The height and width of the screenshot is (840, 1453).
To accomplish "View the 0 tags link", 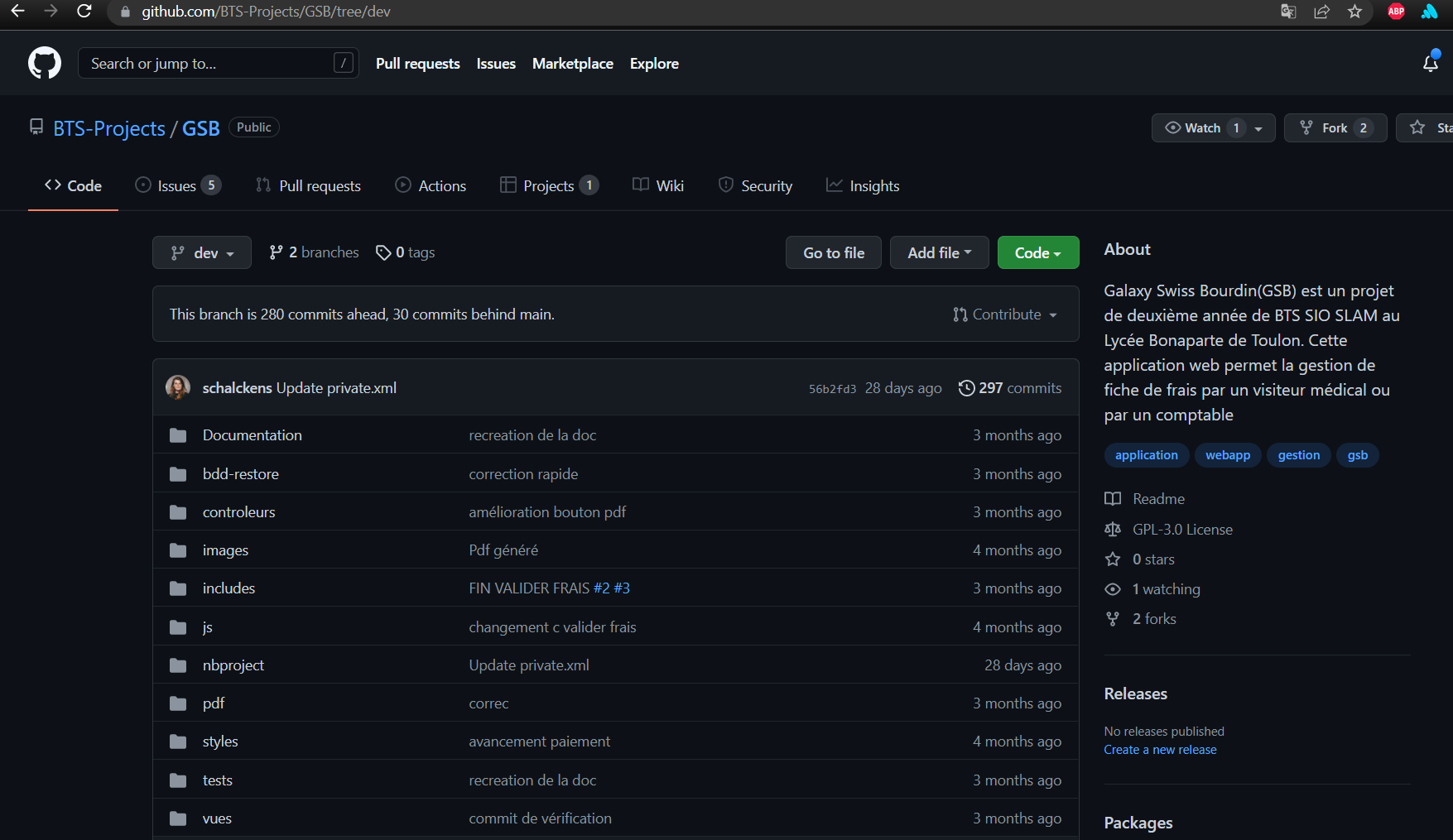I will tap(405, 252).
